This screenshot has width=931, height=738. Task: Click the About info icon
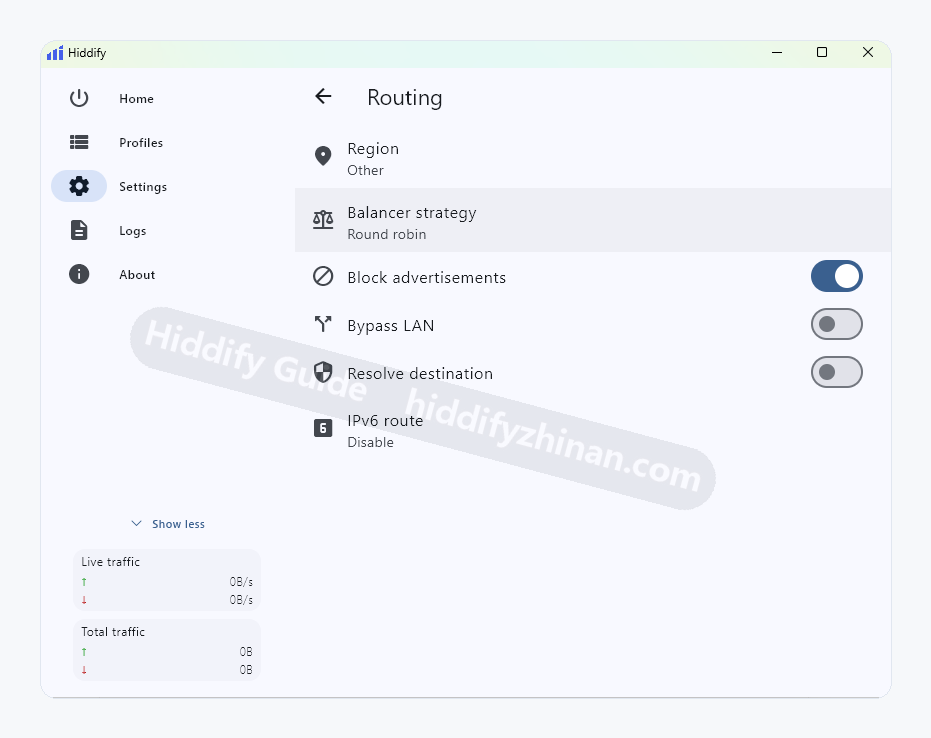pos(79,274)
